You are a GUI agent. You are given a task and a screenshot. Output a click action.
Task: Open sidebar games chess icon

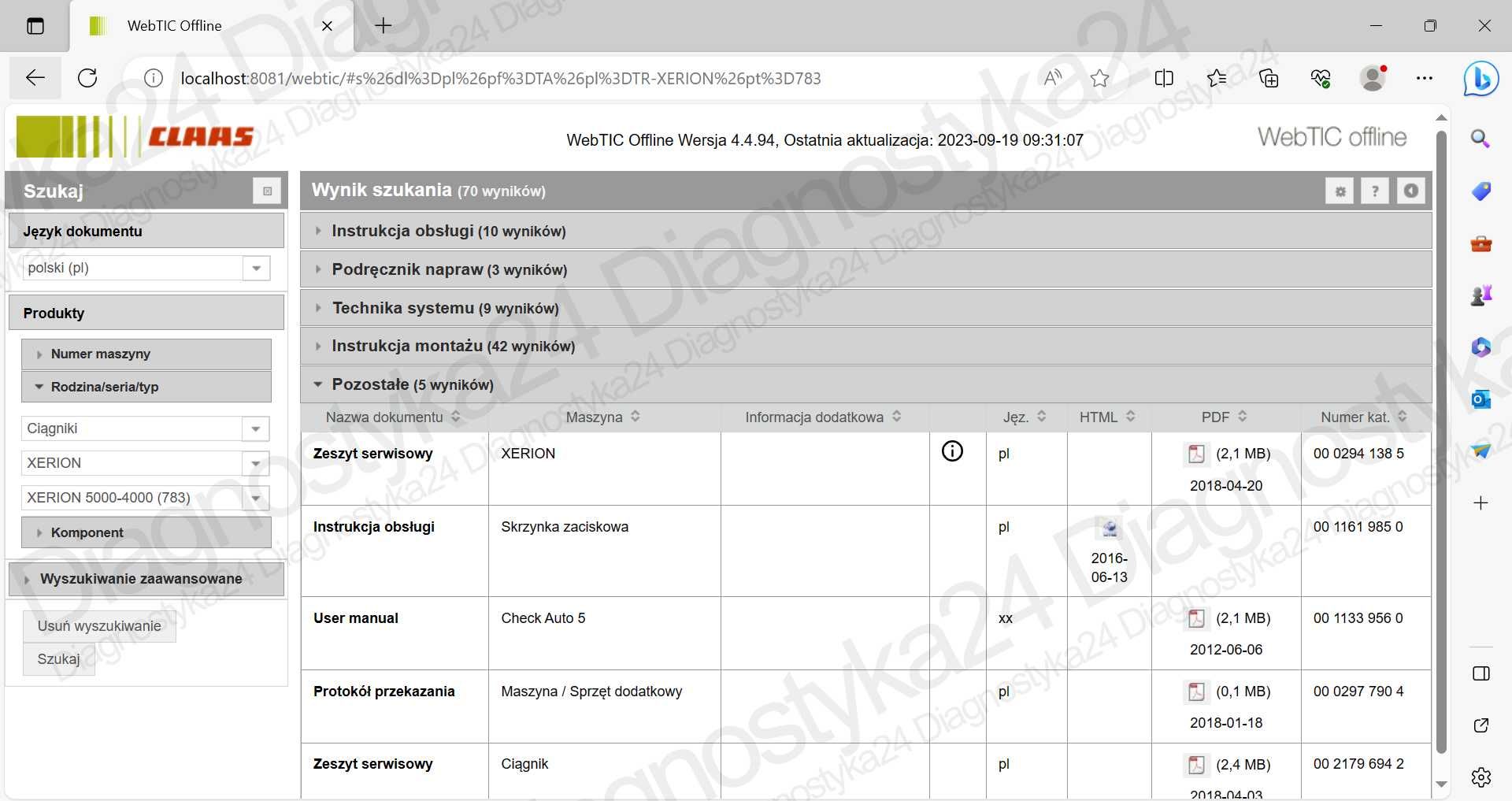[1480, 295]
